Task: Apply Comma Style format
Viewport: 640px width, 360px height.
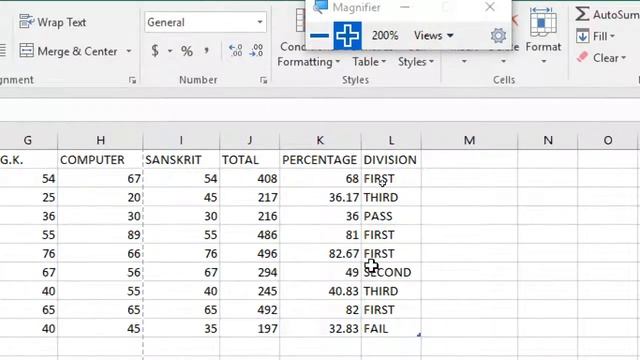Action: pos(207,51)
